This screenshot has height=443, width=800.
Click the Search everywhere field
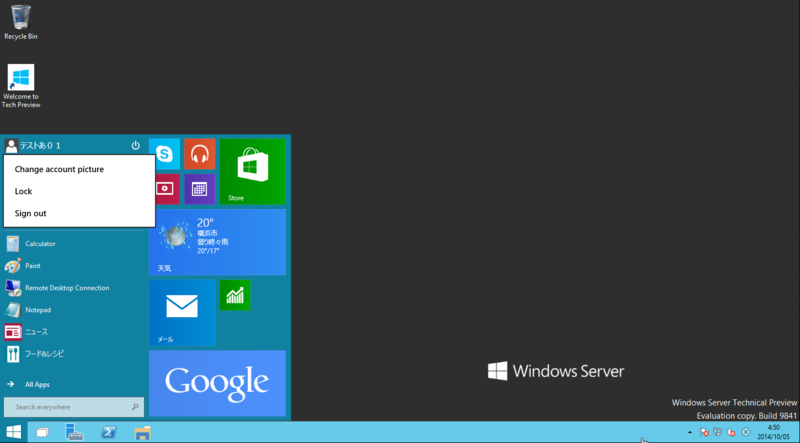74,407
